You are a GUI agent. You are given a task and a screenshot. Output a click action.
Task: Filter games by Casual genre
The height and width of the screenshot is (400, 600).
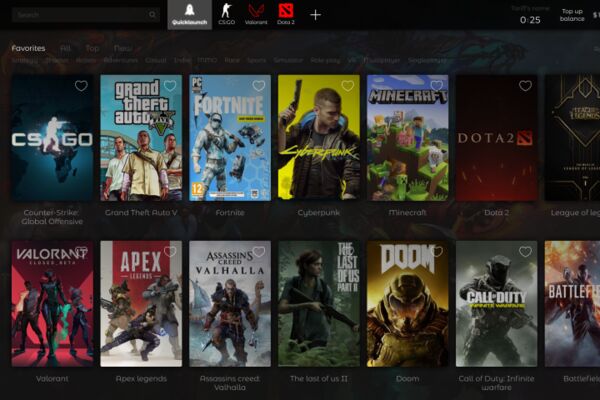point(156,60)
